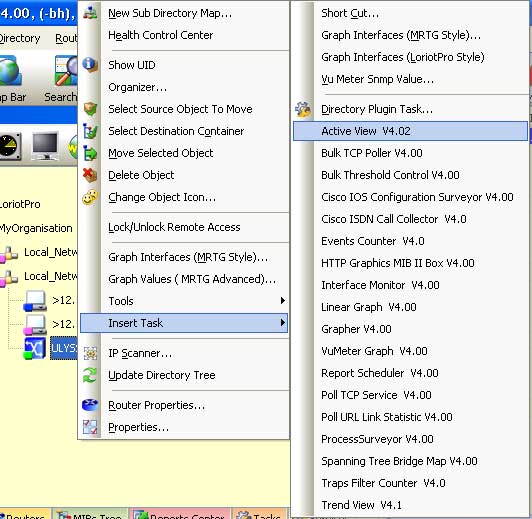
Task: Click the Select Source Object icon
Action: [90, 109]
